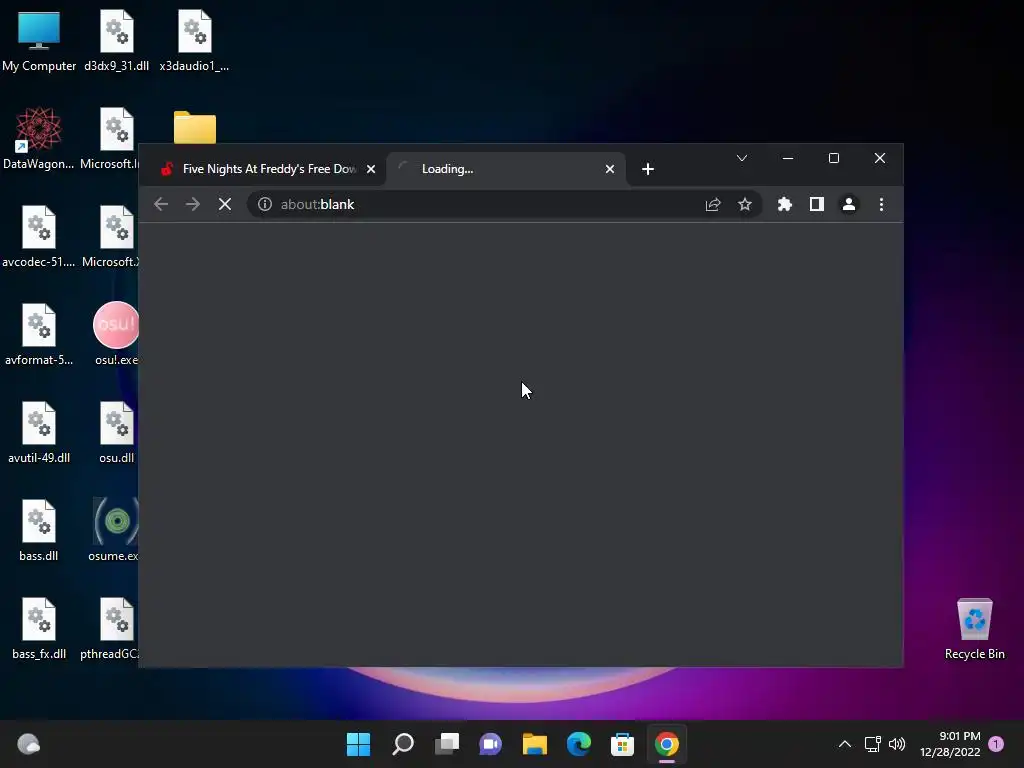The image size is (1024, 768).
Task: Share this page icon in address bar
Action: 713,204
